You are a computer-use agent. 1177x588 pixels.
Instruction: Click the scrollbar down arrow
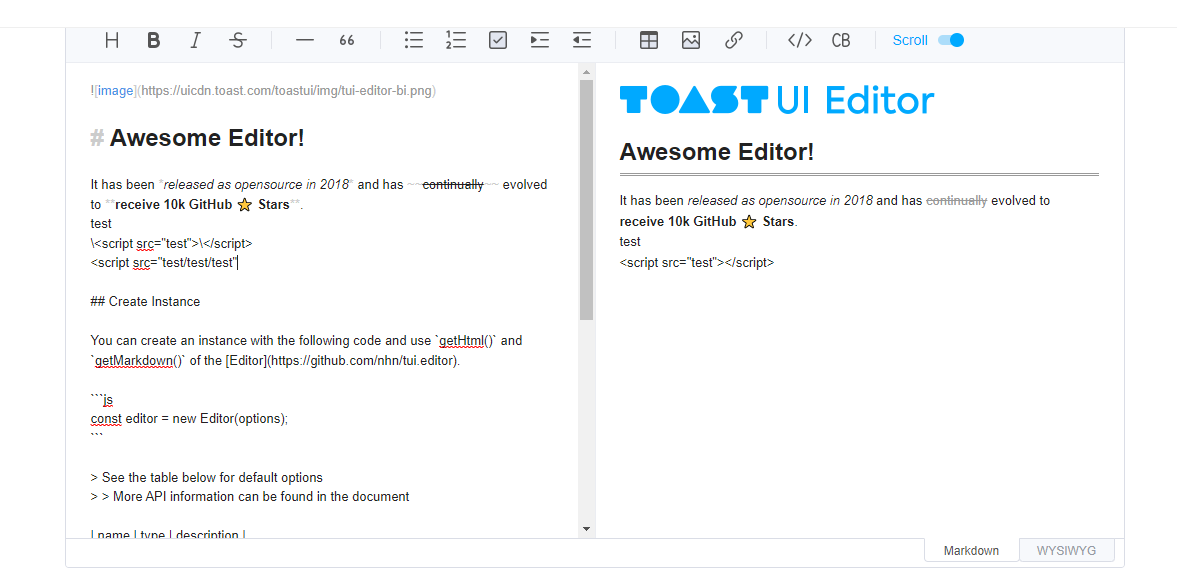587,528
